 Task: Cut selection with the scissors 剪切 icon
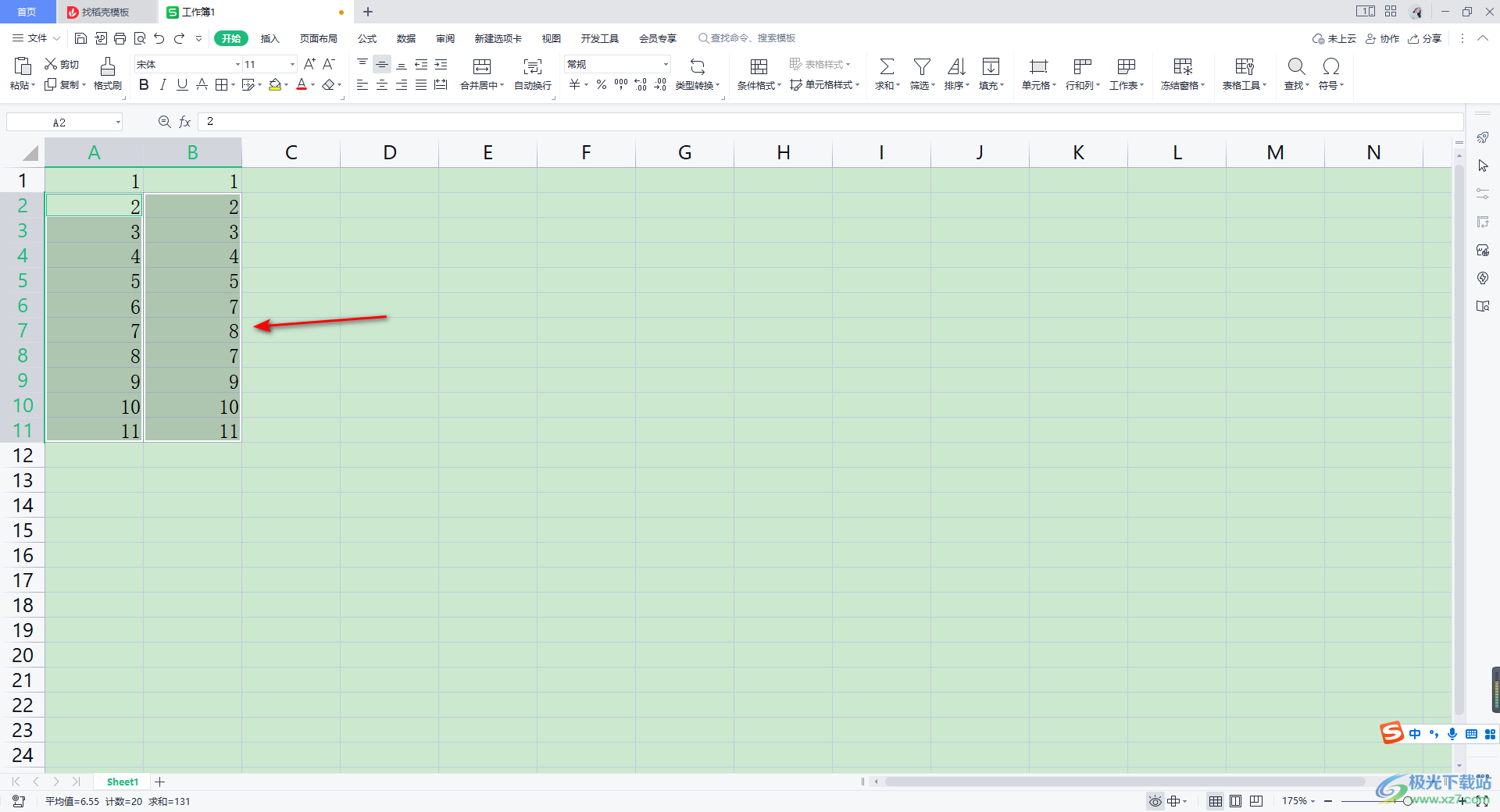(62, 64)
